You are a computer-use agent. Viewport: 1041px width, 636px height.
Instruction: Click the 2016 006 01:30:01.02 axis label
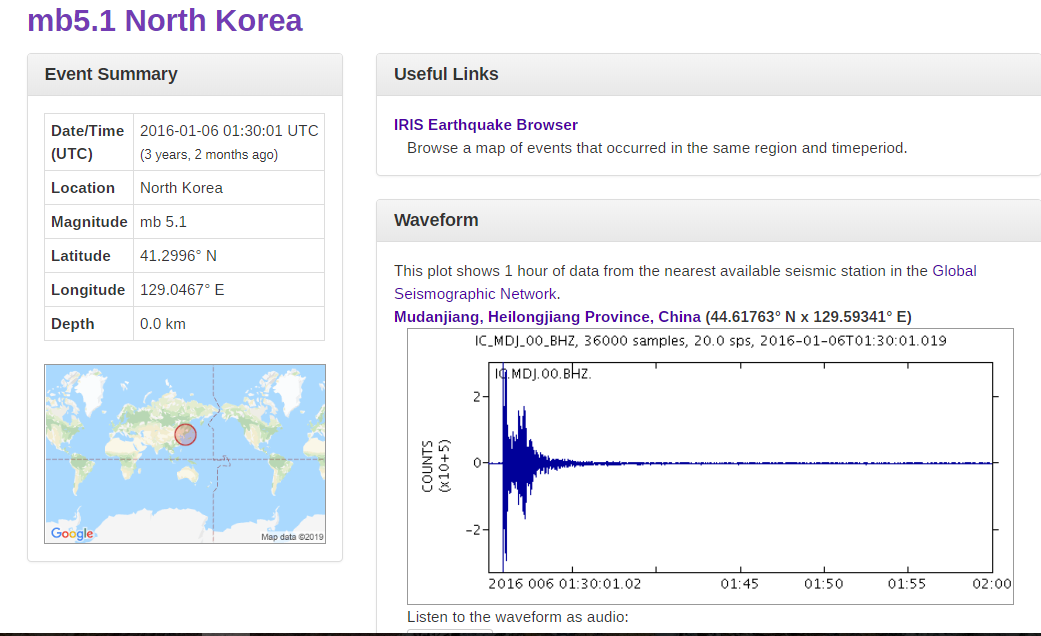[x=565, y=584]
